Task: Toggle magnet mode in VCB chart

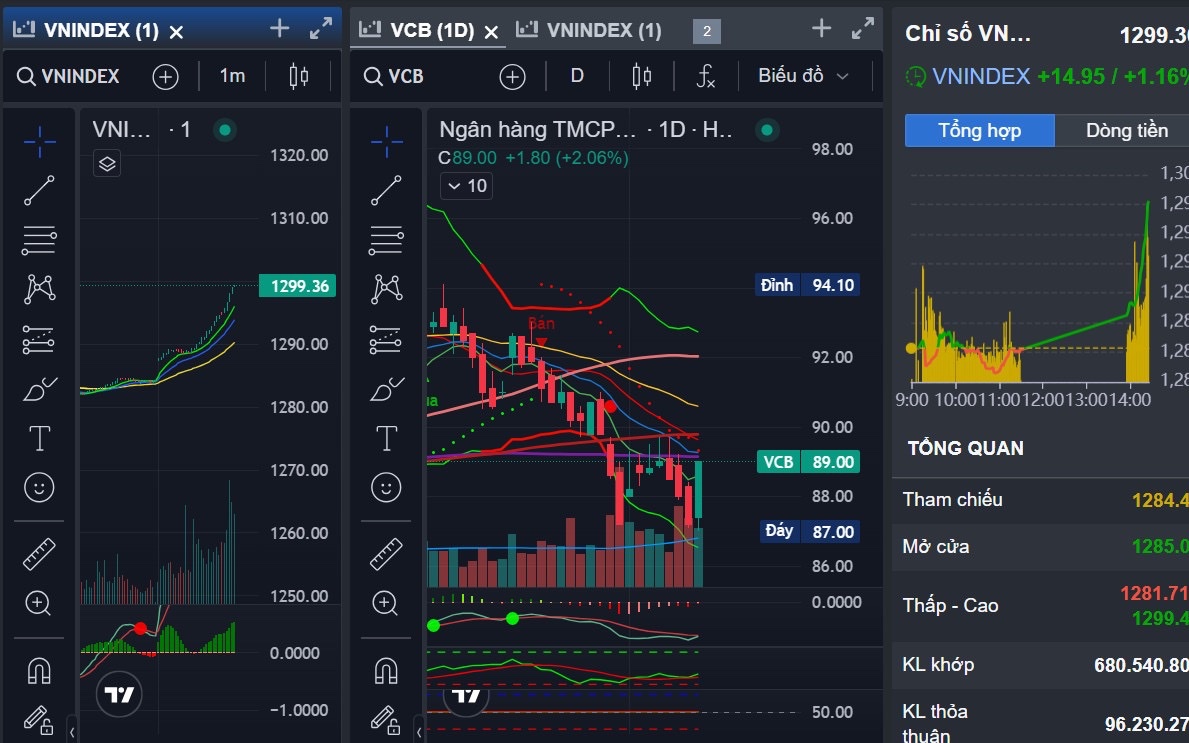Action: tap(387, 670)
